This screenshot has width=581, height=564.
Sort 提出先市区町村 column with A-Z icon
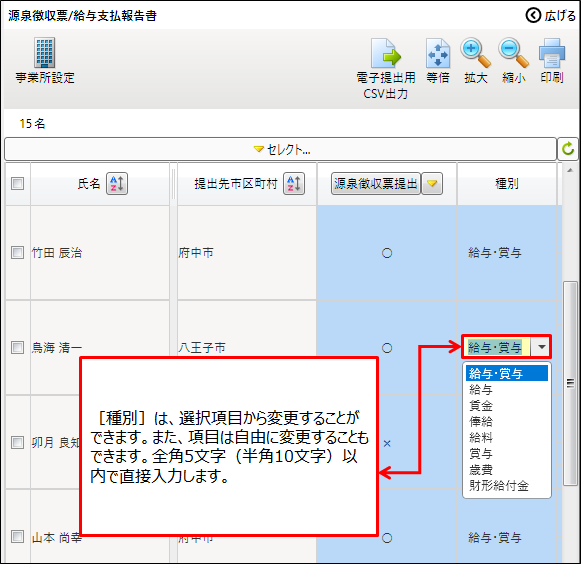tap(294, 183)
